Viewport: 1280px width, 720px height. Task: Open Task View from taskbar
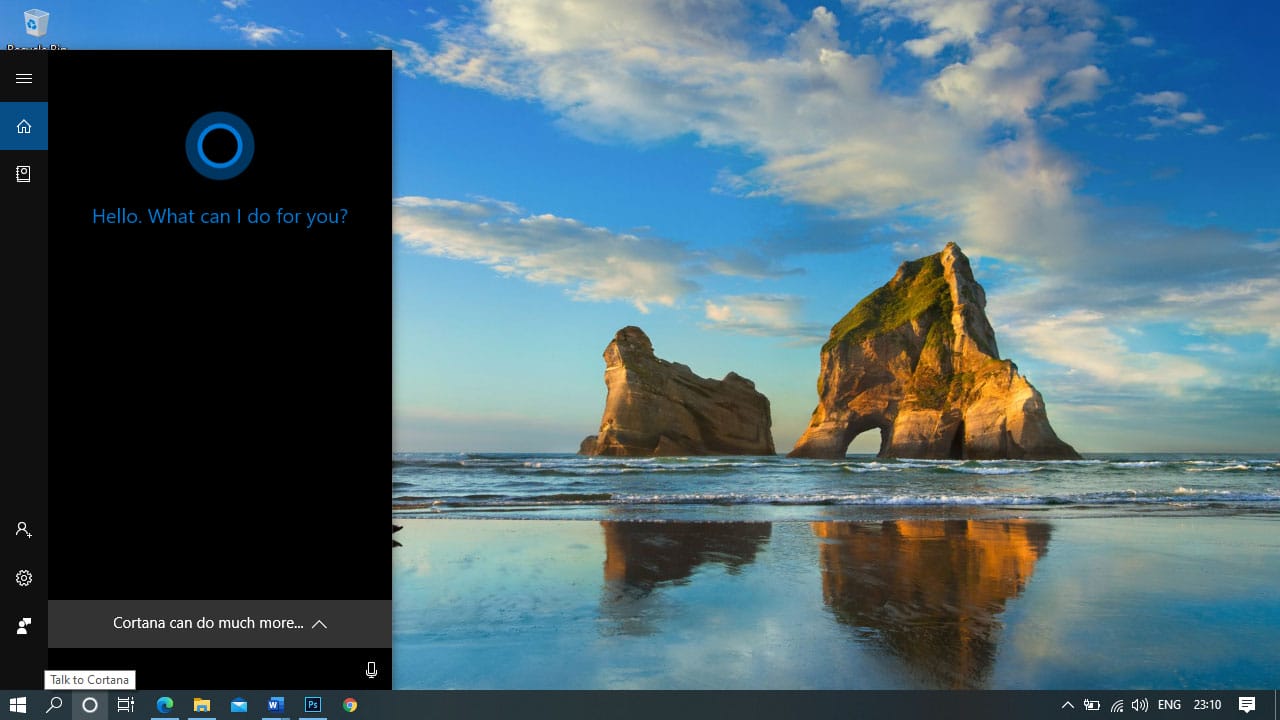(x=126, y=705)
